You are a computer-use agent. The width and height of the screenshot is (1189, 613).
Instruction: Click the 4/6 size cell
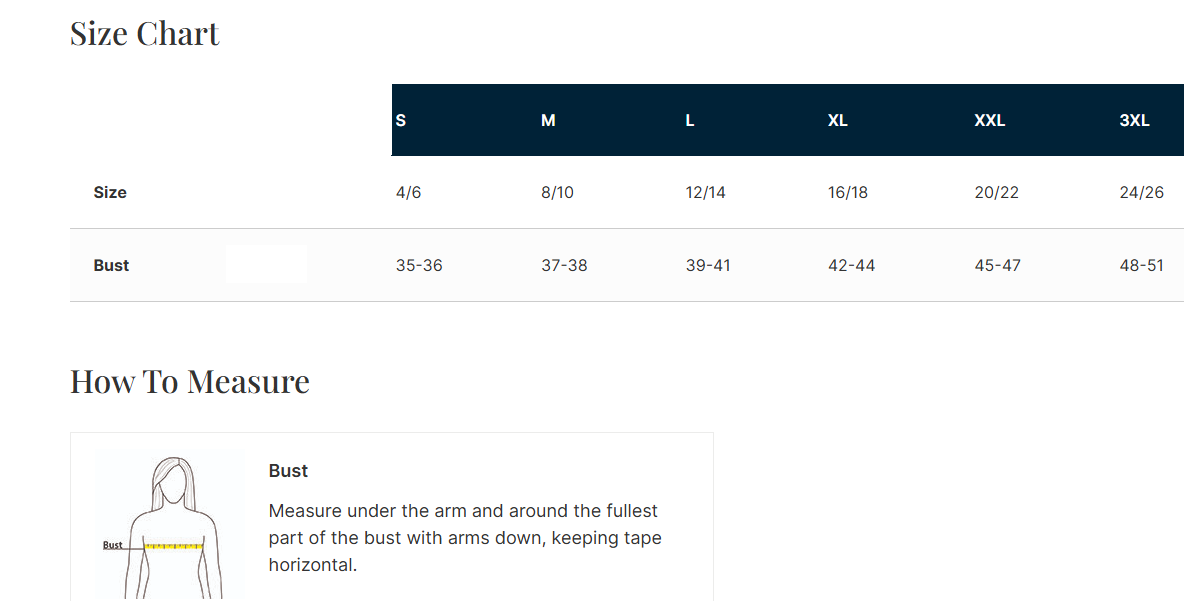tap(409, 192)
